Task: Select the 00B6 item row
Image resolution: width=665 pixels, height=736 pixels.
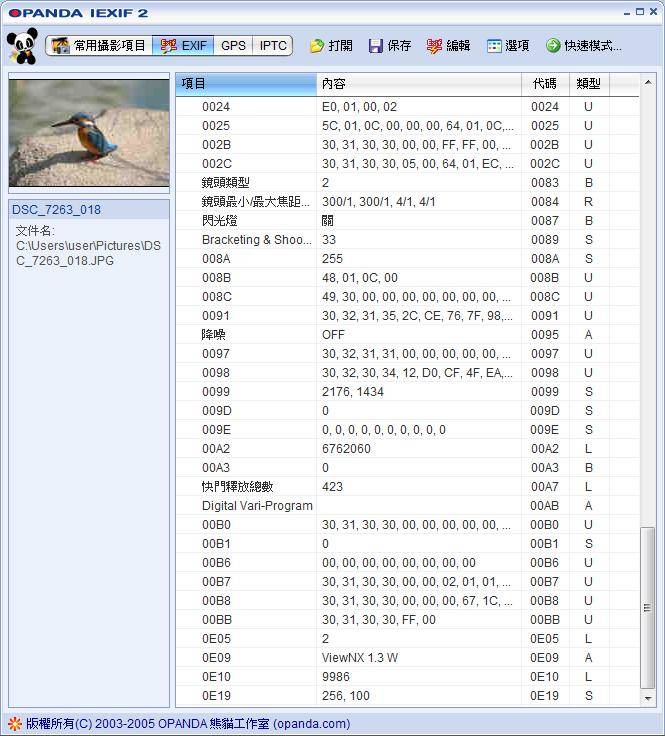Action: (407, 563)
